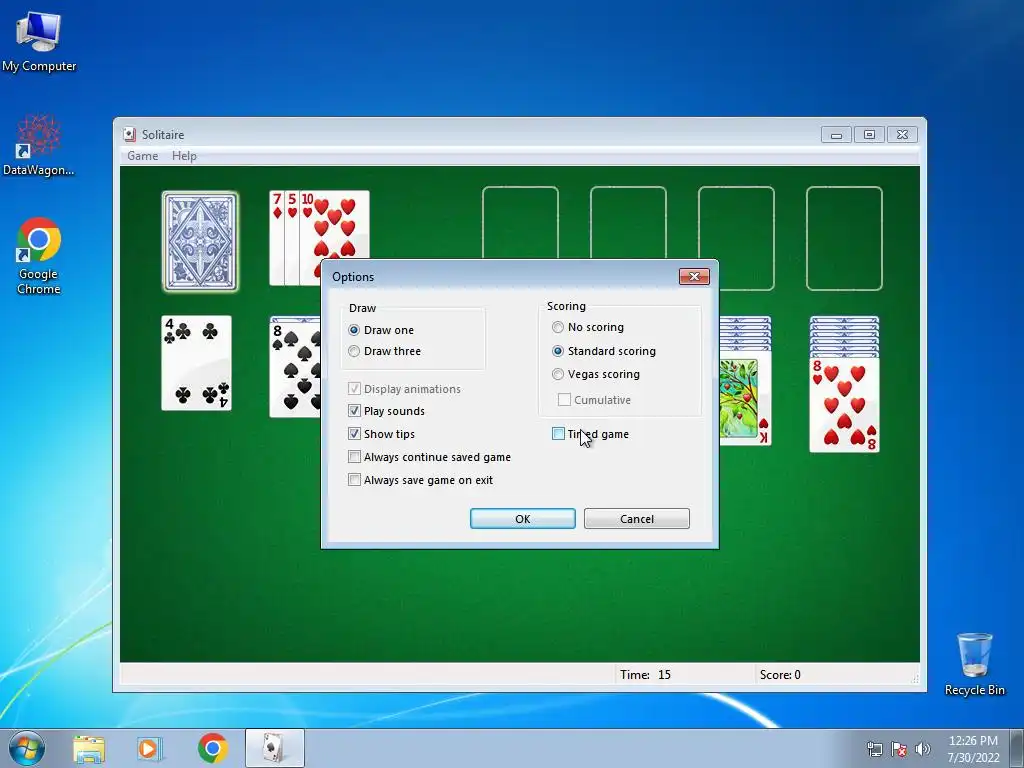Click the second empty foundation slot
Image resolution: width=1024 pixels, height=768 pixels.
click(x=628, y=222)
